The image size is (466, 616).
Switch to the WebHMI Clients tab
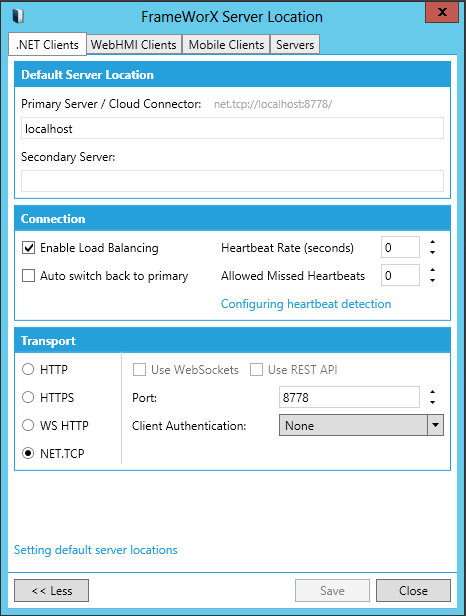tap(134, 44)
